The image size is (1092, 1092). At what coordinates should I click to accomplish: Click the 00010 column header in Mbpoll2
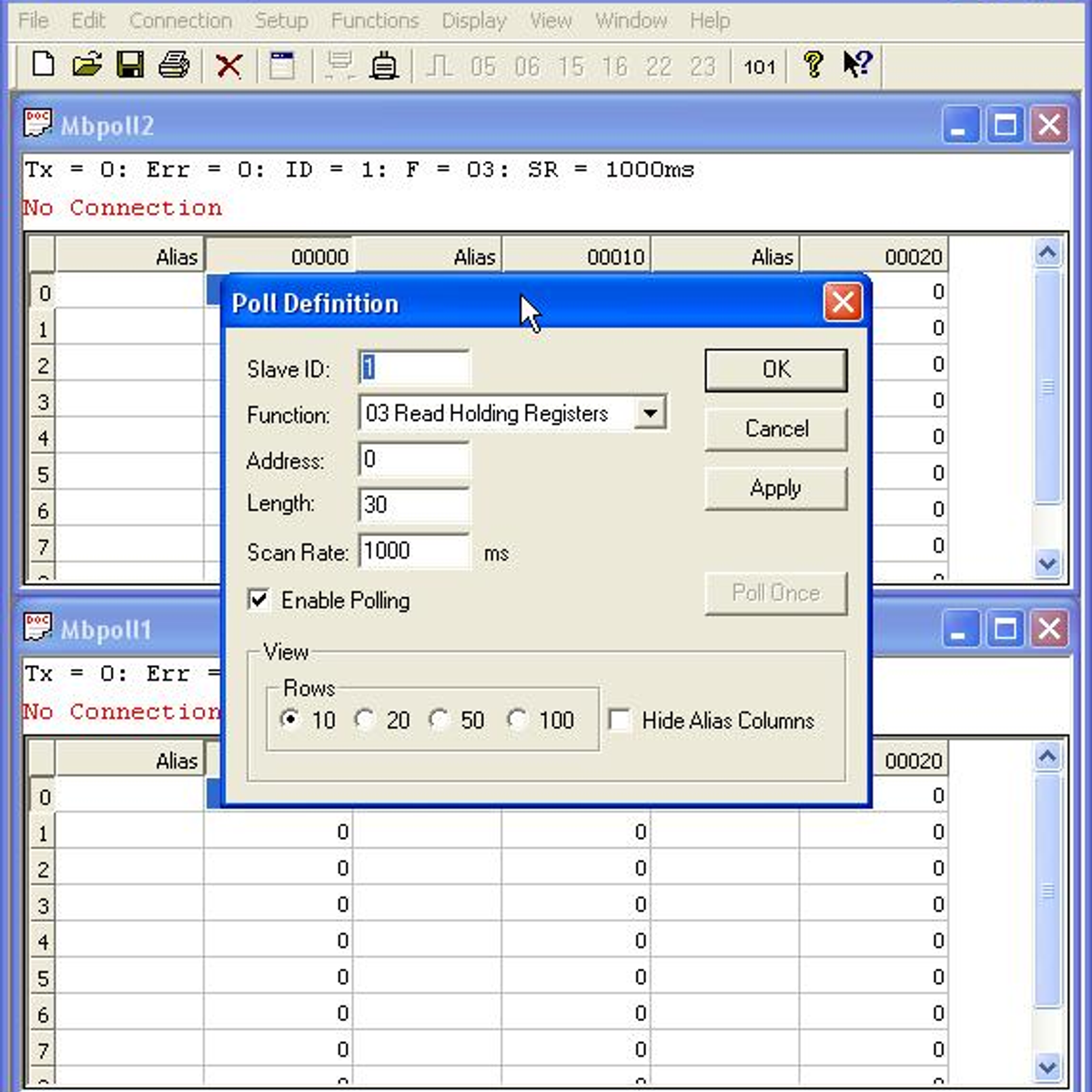(x=577, y=257)
